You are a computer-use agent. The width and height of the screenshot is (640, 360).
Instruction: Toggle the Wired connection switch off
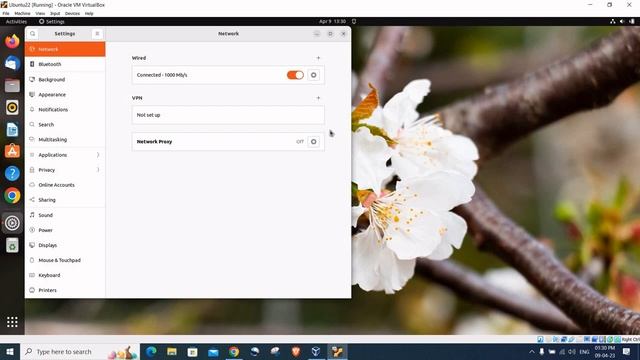[x=295, y=75]
